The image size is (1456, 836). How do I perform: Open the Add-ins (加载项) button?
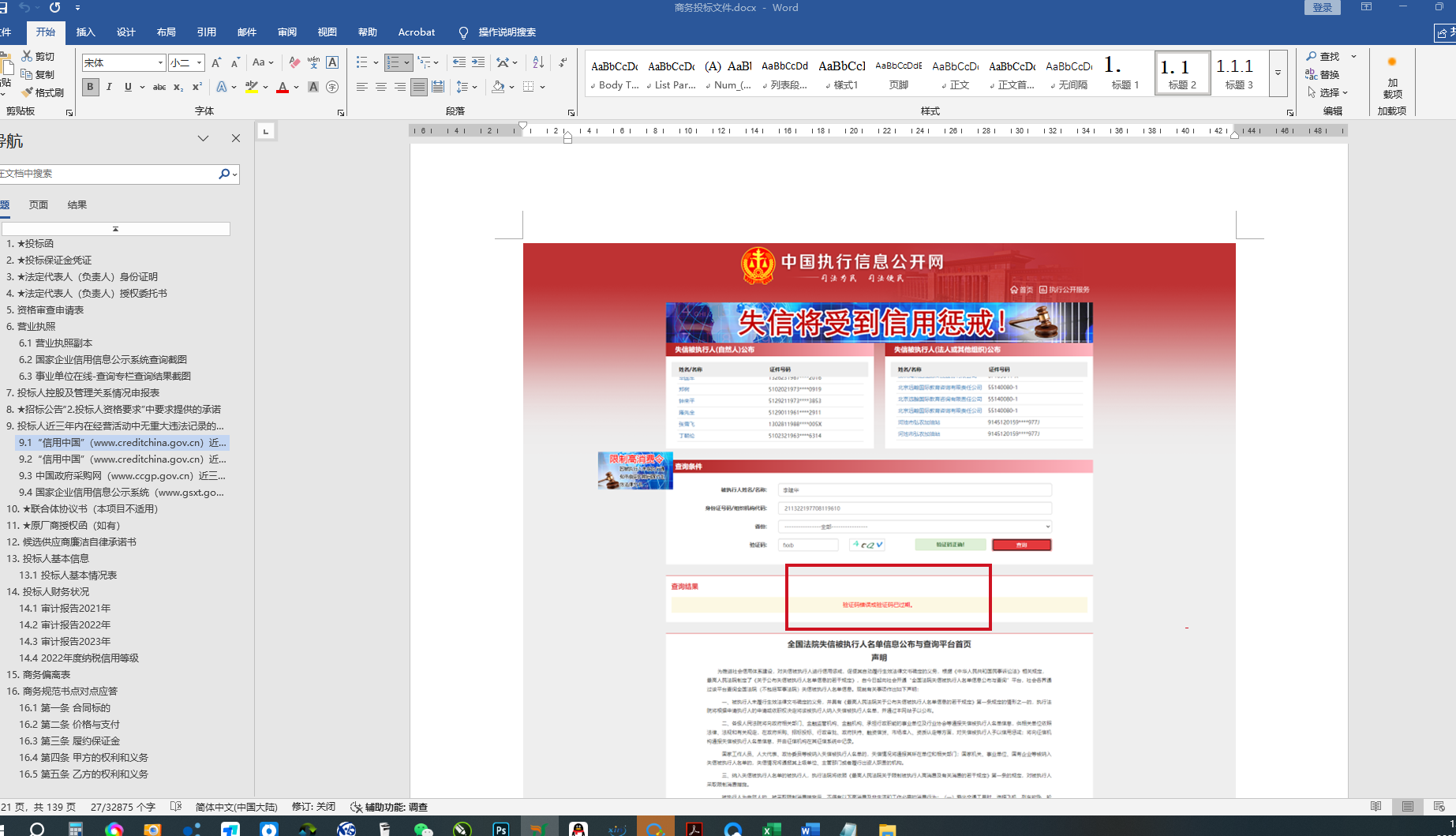1392,79
